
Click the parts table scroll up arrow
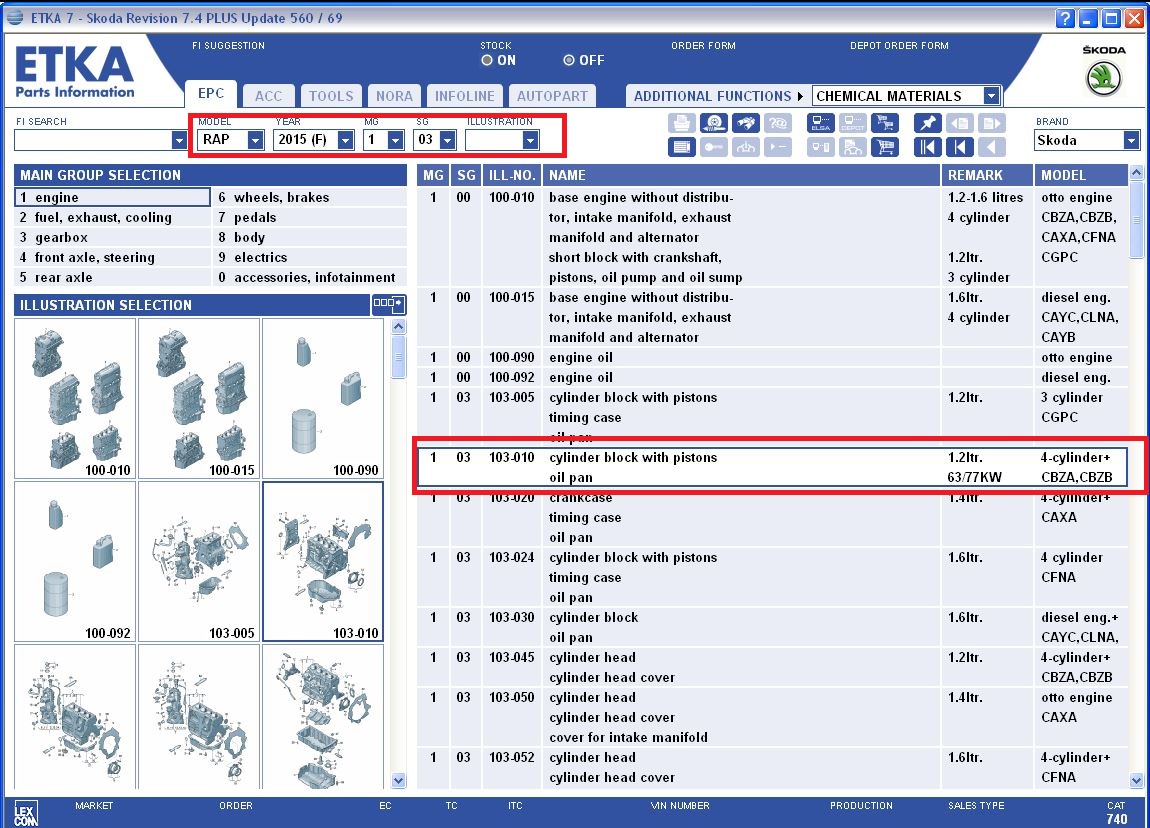pos(1136,173)
